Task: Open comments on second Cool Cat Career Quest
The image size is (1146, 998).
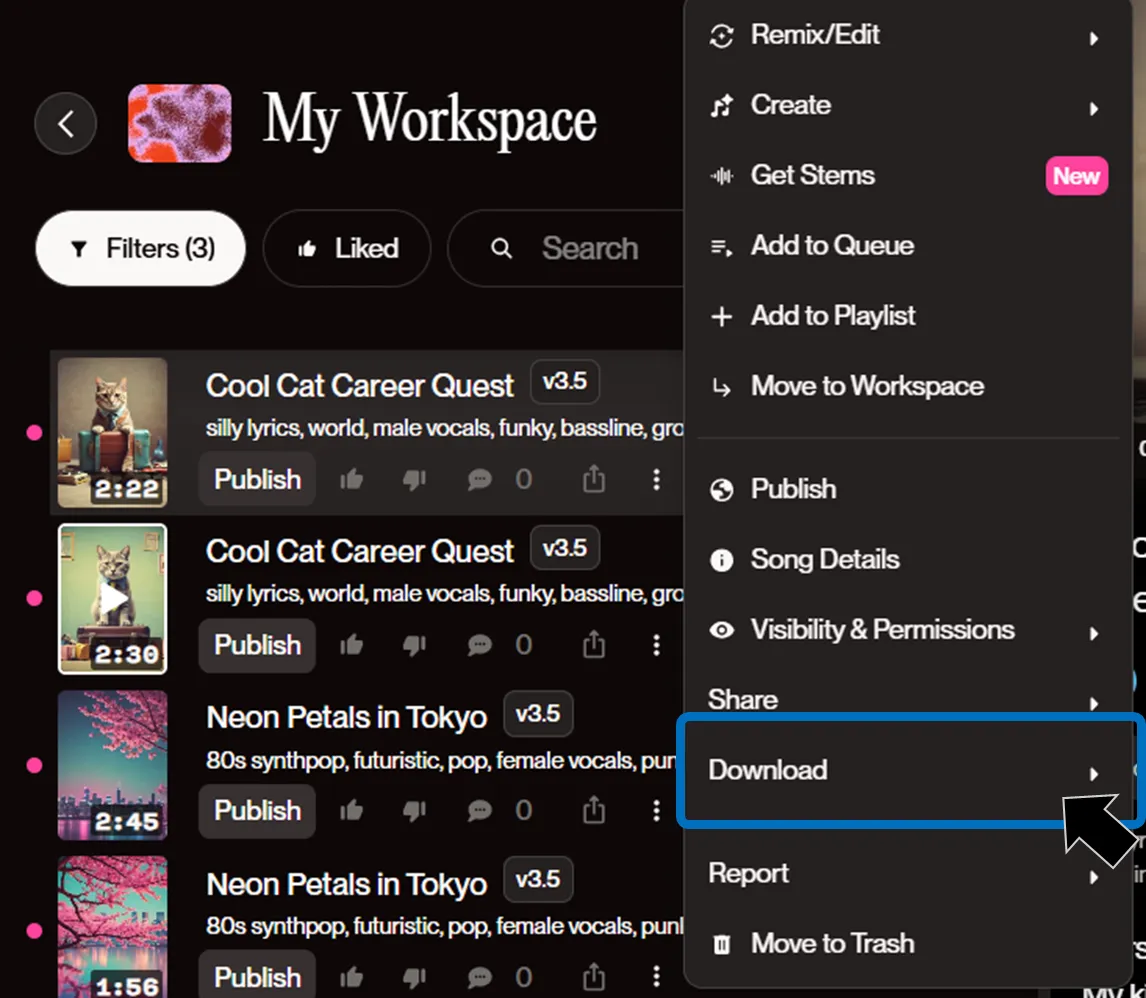Action: tap(480, 646)
